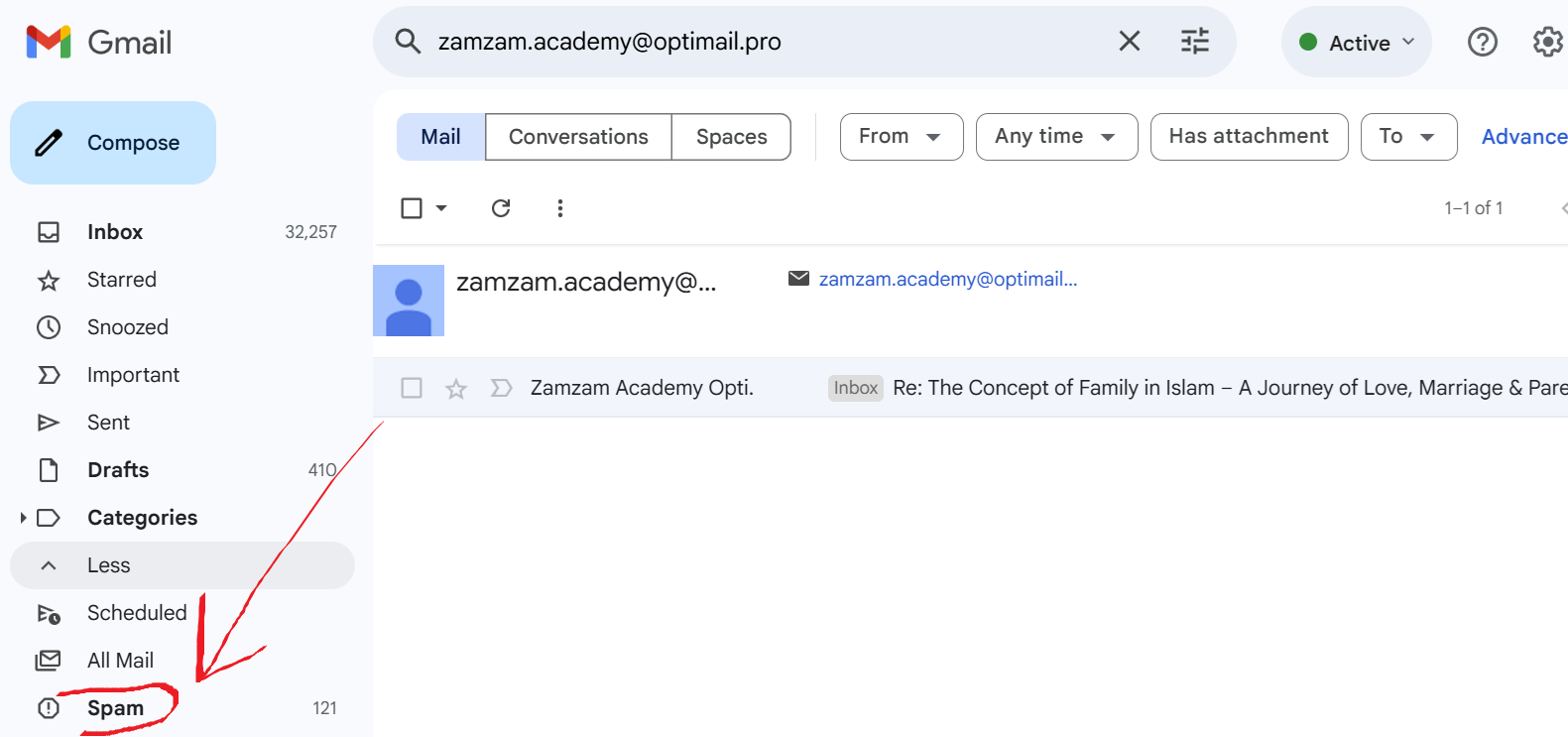Toggle the Has attachment filter chip
The height and width of the screenshot is (737, 1568).
click(1249, 137)
